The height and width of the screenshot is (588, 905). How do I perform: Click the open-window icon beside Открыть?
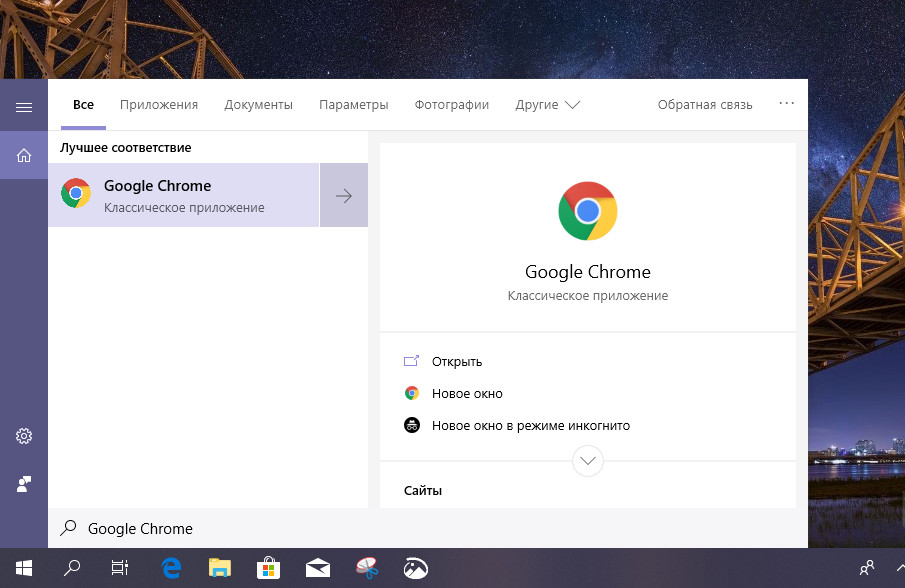[x=411, y=361]
